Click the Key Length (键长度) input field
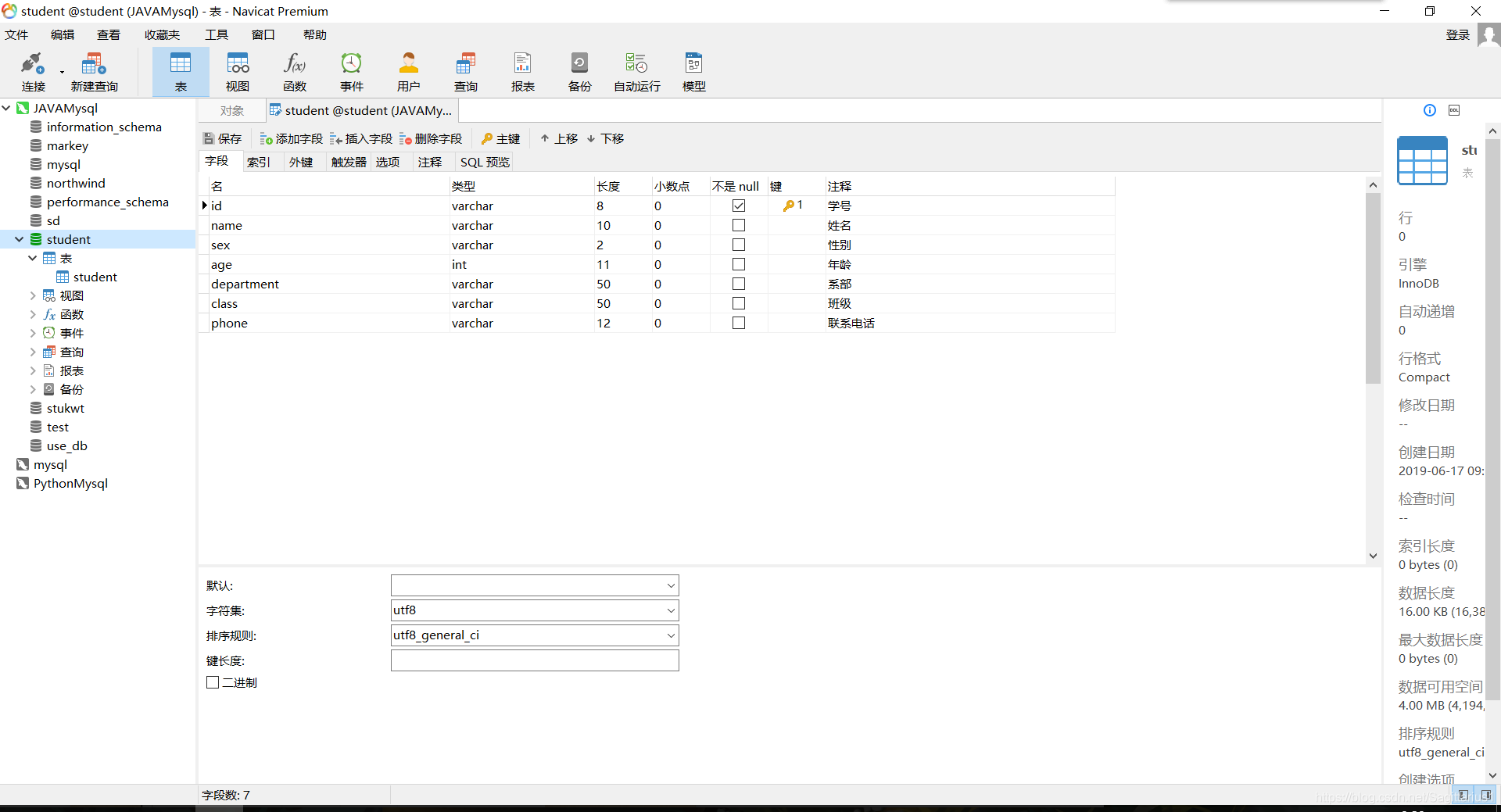The width and height of the screenshot is (1501, 812). (x=535, y=660)
